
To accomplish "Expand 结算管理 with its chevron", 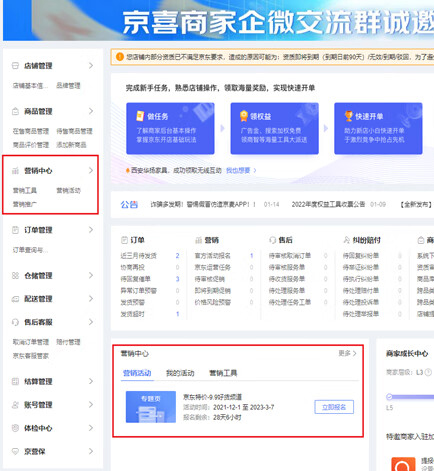I will 91,381.
